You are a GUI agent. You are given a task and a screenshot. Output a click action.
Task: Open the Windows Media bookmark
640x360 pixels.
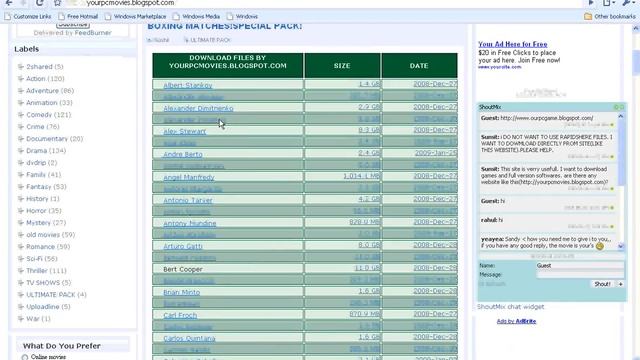[196, 17]
